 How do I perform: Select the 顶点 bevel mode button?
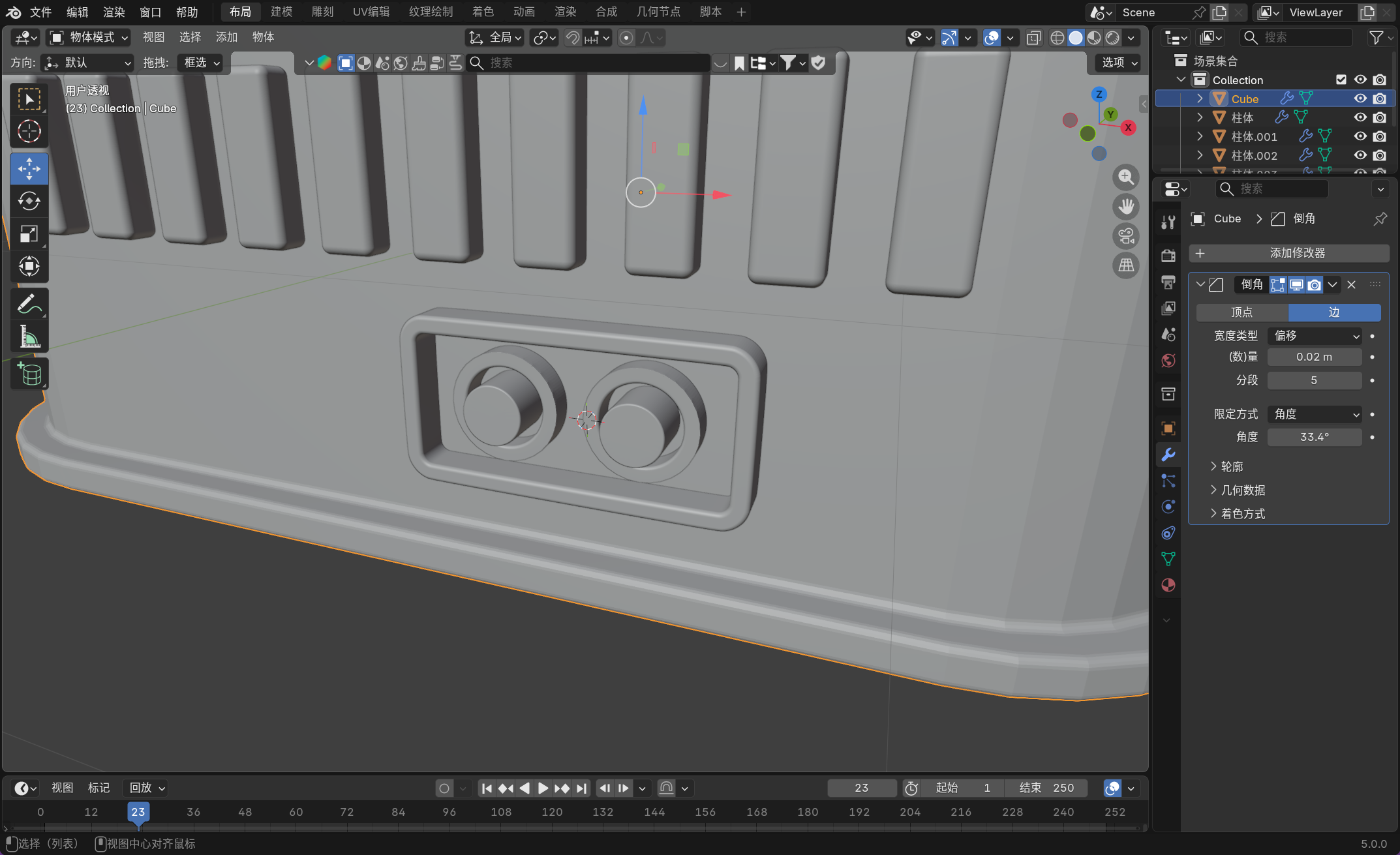(x=1241, y=312)
